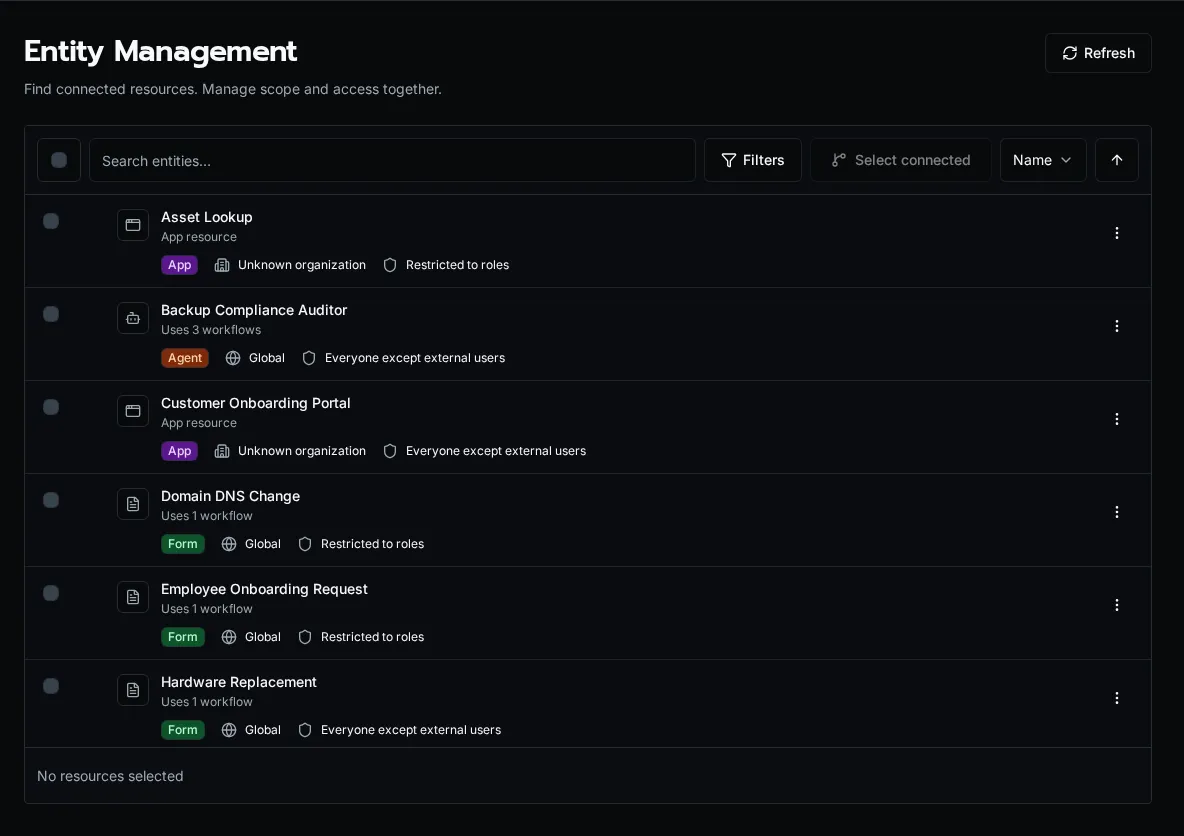1184x836 pixels.
Task: Click shield icon in Domain DNS Change row
Action: pos(305,544)
